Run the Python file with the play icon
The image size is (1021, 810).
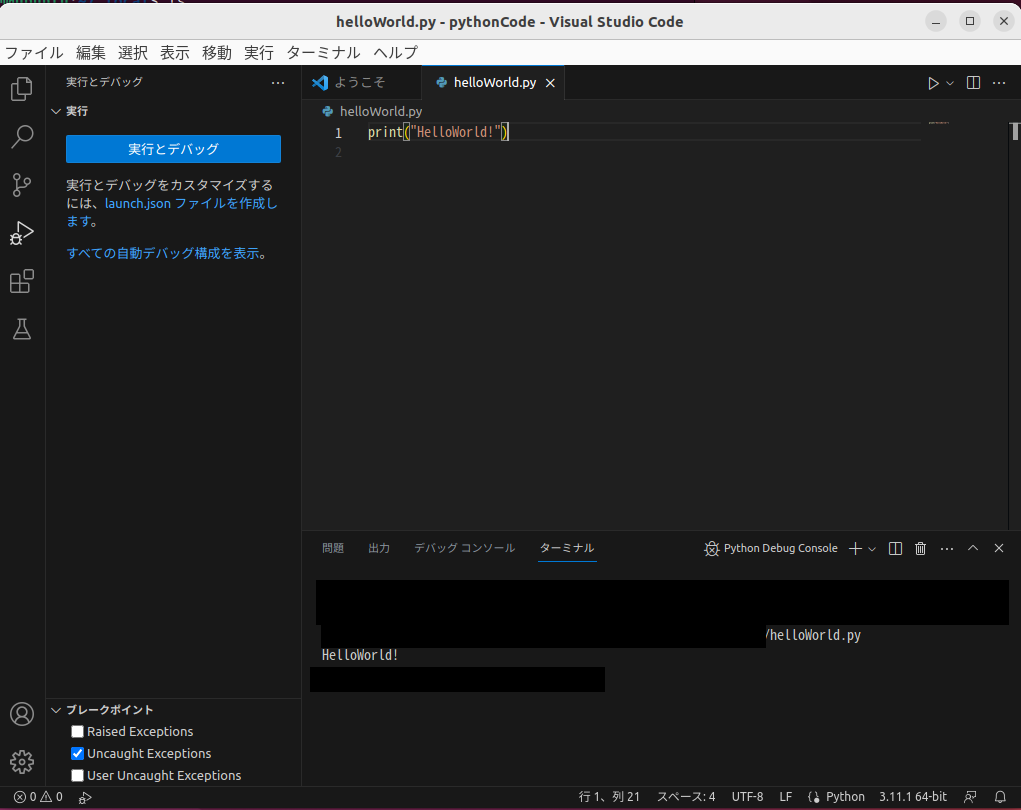(932, 83)
